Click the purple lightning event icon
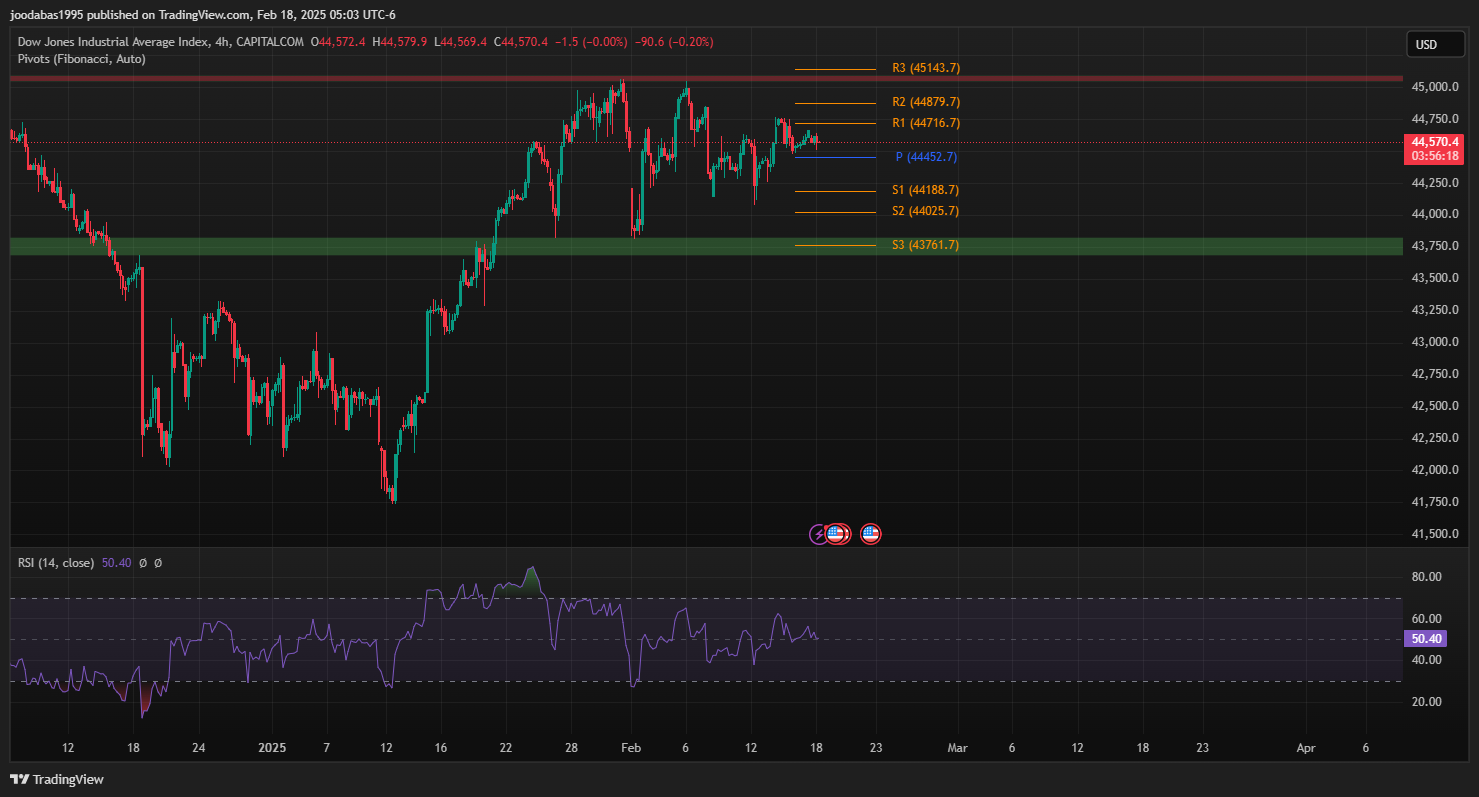Screen dimensions: 1479x797 [819, 534]
